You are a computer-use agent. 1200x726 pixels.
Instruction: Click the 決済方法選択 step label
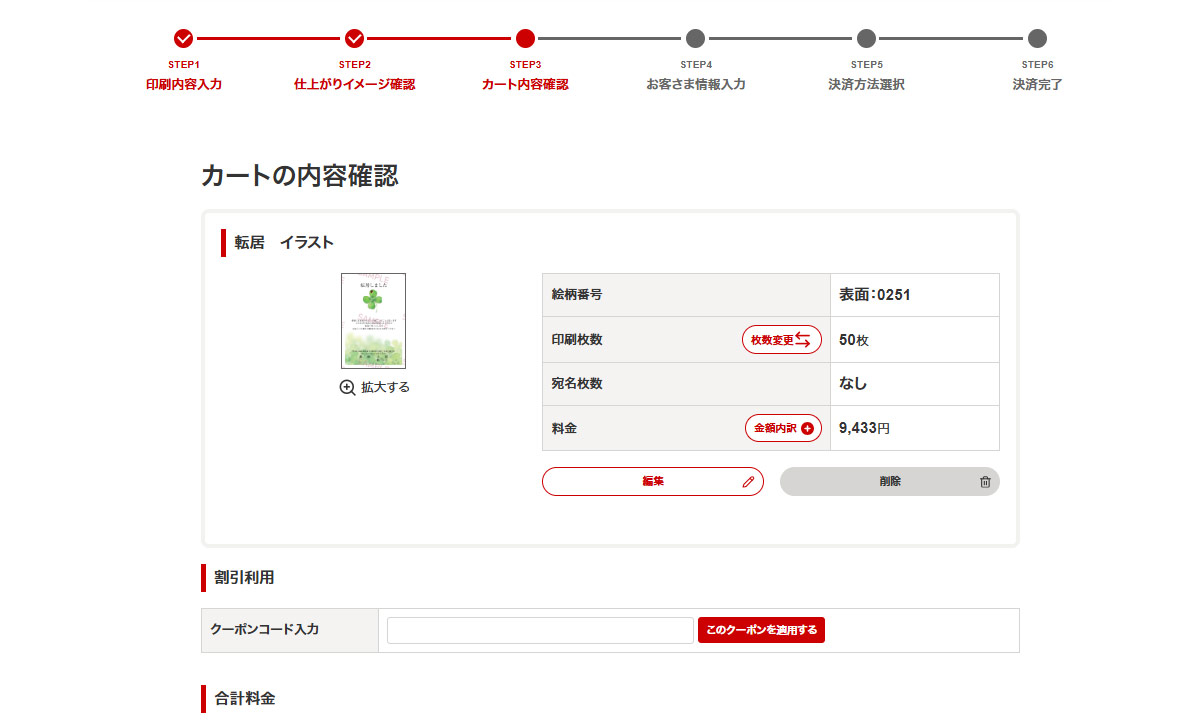tap(866, 85)
